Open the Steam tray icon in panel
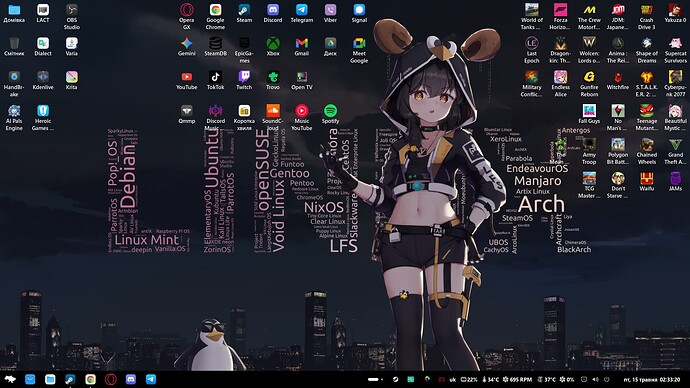The image size is (690, 388). (x=395, y=379)
